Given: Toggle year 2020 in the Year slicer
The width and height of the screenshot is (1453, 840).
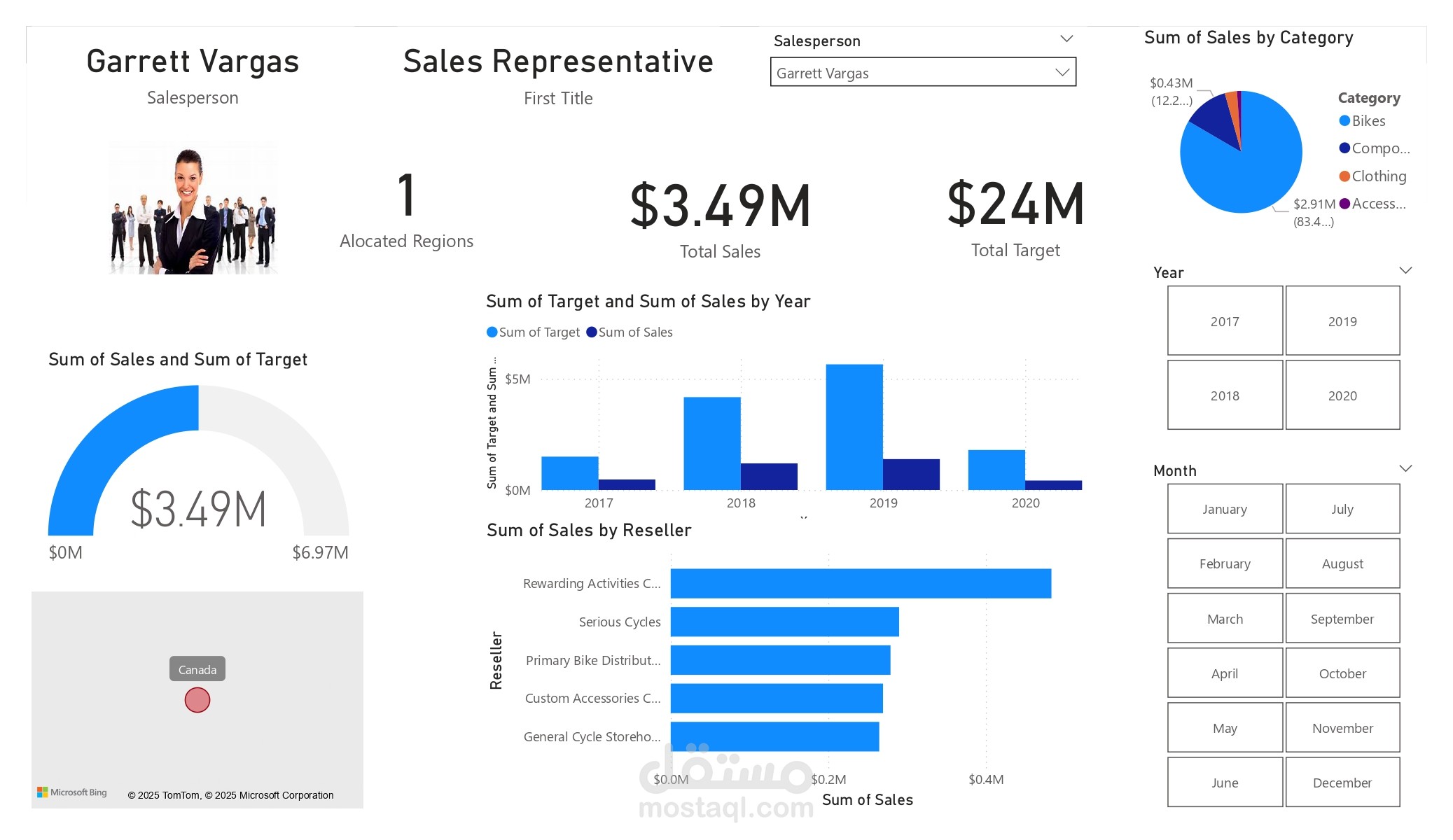Looking at the screenshot, I should tap(1342, 395).
